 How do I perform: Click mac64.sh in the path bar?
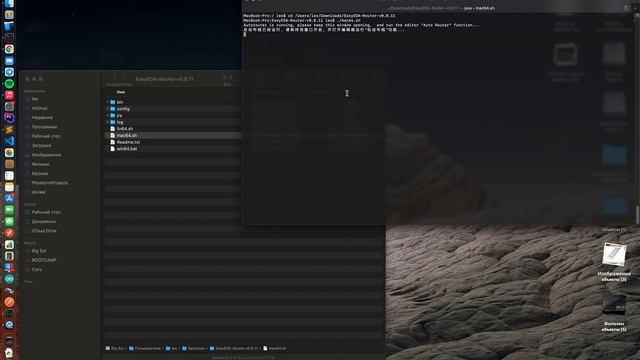(274, 348)
